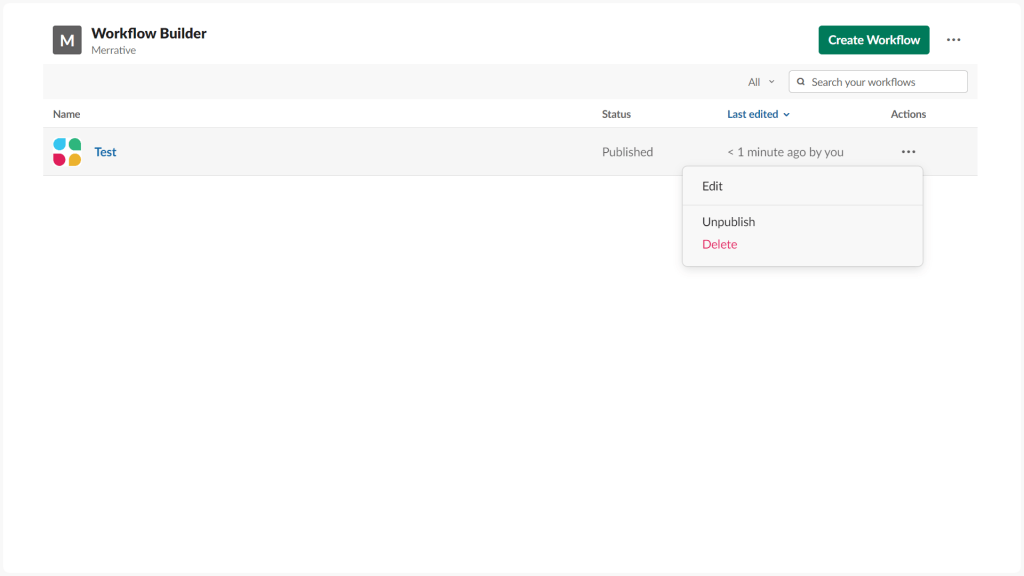The width and height of the screenshot is (1024, 576).
Task: Click the Create Workflow button
Action: [x=873, y=39]
